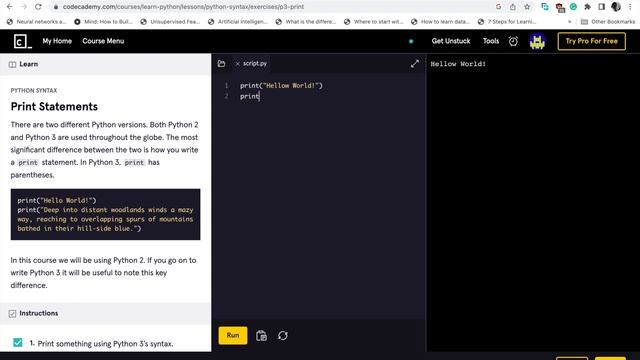Click the example code block

tap(105, 214)
